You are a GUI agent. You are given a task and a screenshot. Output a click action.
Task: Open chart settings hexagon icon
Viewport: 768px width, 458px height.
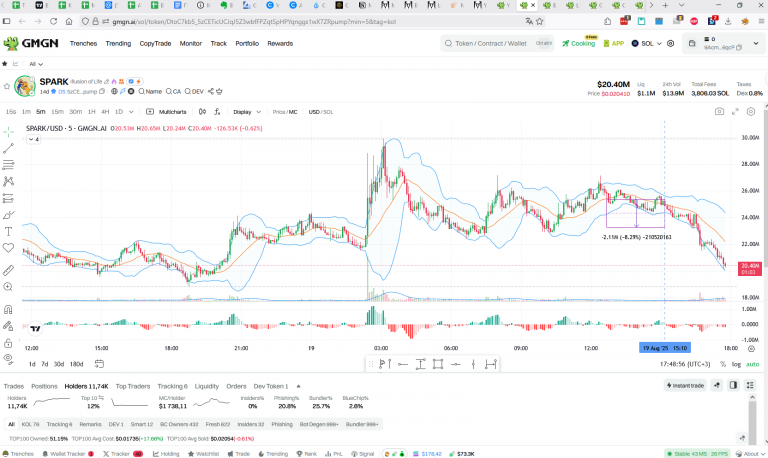pyautogui.click(x=751, y=112)
